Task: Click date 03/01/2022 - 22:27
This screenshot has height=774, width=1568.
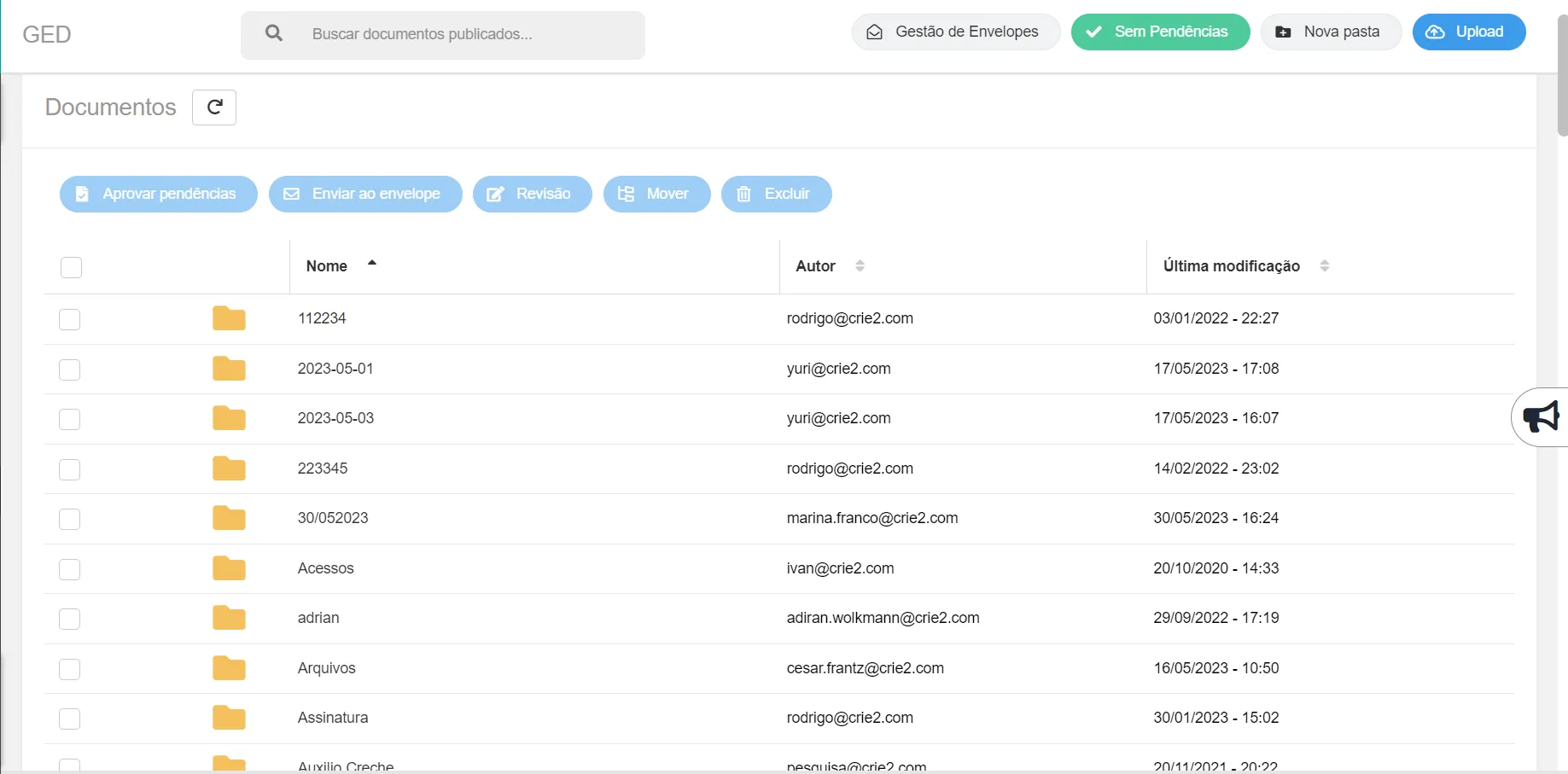Action: click(1216, 318)
